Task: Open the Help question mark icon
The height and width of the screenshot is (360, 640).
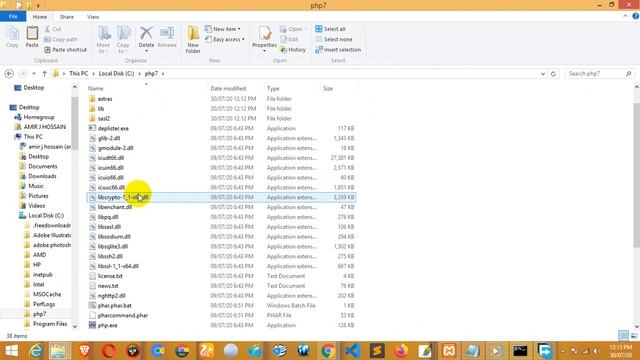Action: point(636,16)
